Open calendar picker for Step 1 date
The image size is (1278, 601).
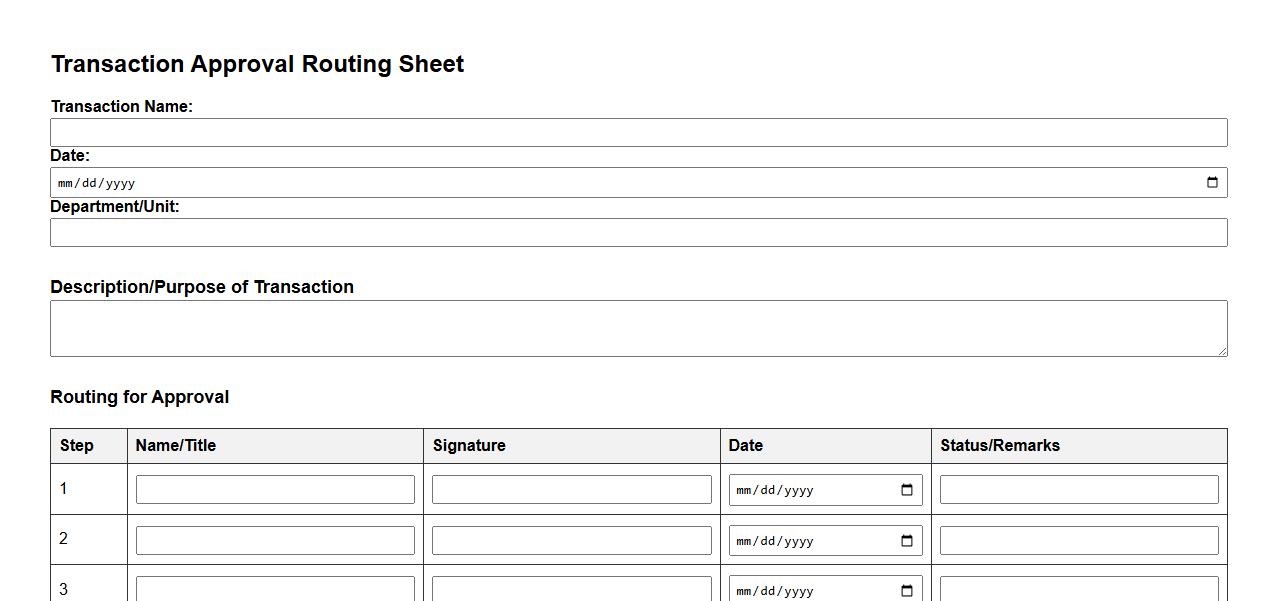(x=907, y=490)
